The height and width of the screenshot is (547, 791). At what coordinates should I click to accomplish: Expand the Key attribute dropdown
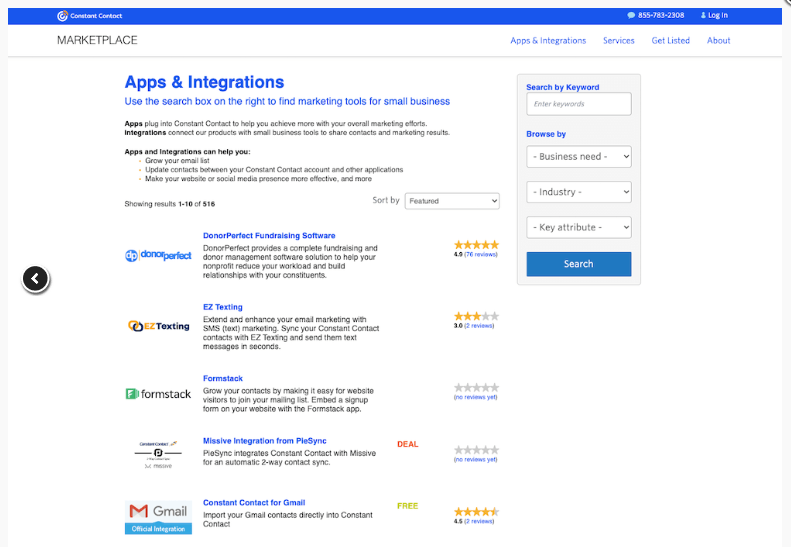point(579,227)
